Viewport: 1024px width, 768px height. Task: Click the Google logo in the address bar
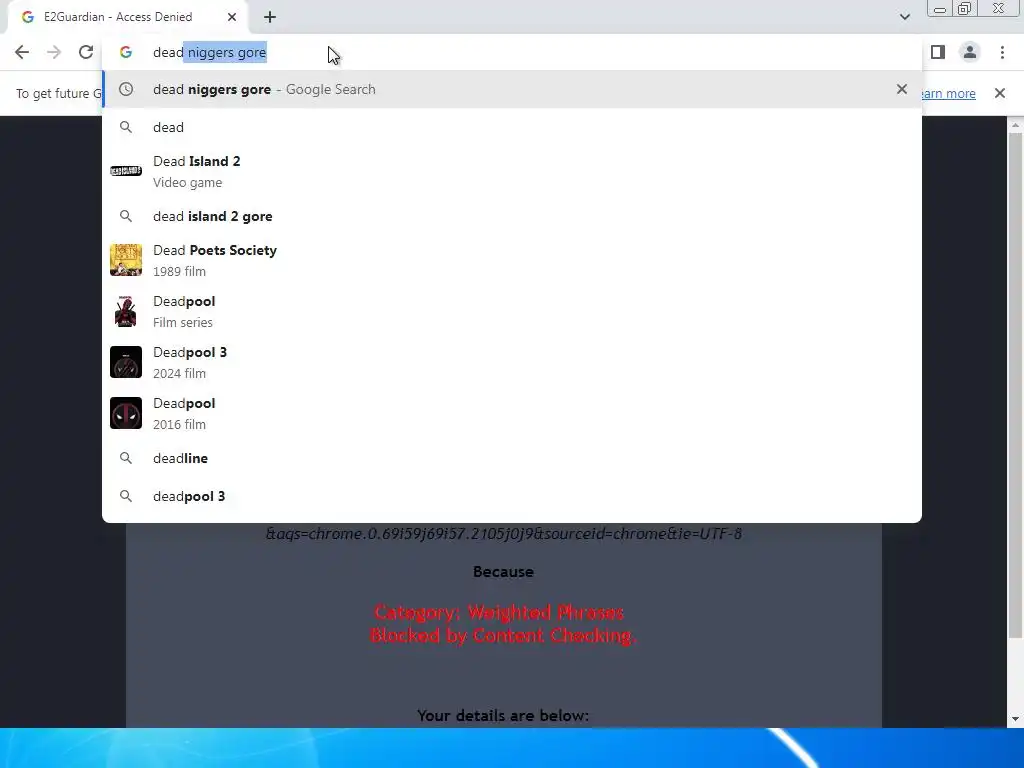click(x=126, y=52)
